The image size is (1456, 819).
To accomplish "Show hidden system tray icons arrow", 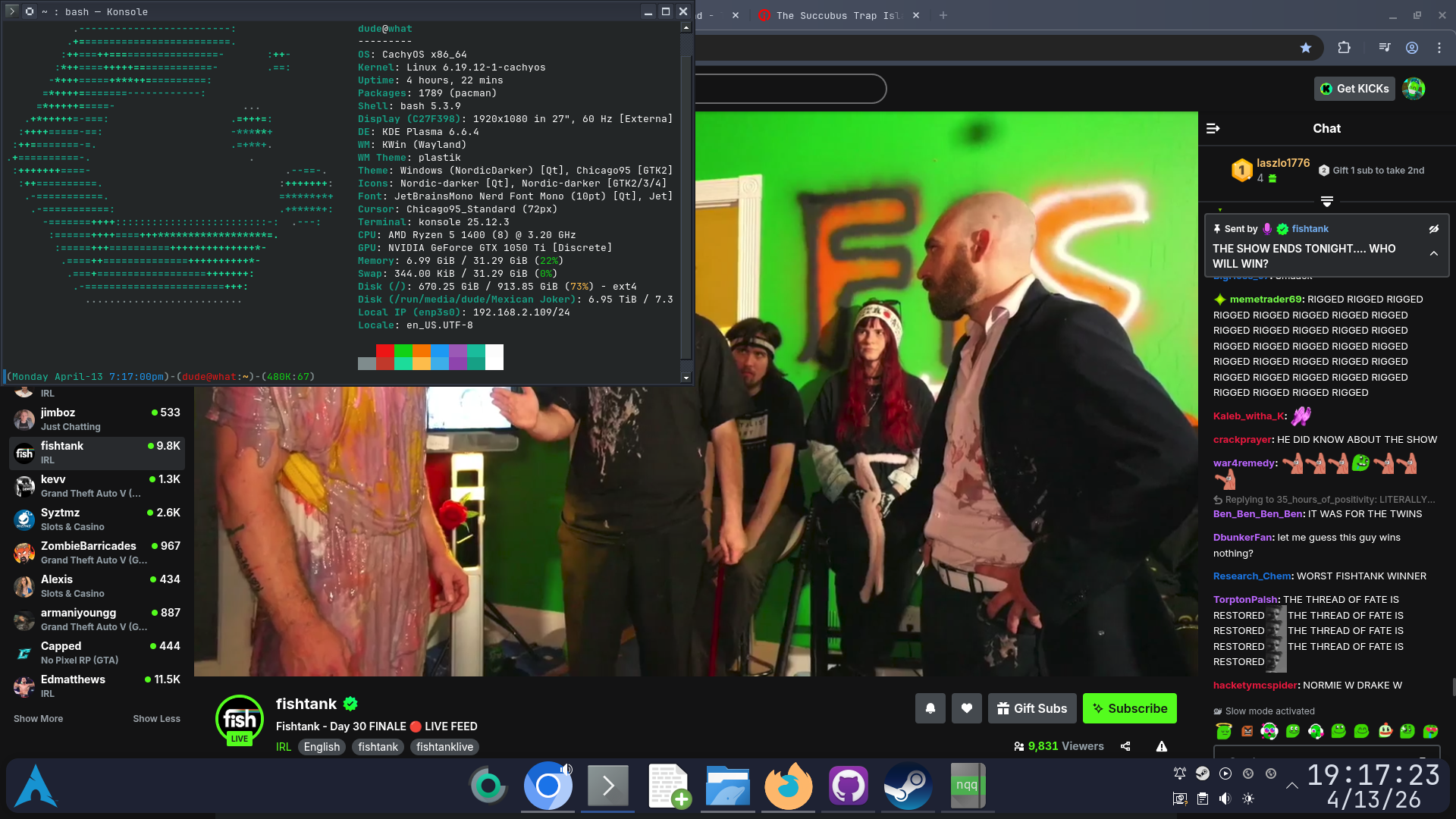I will point(1292,786).
